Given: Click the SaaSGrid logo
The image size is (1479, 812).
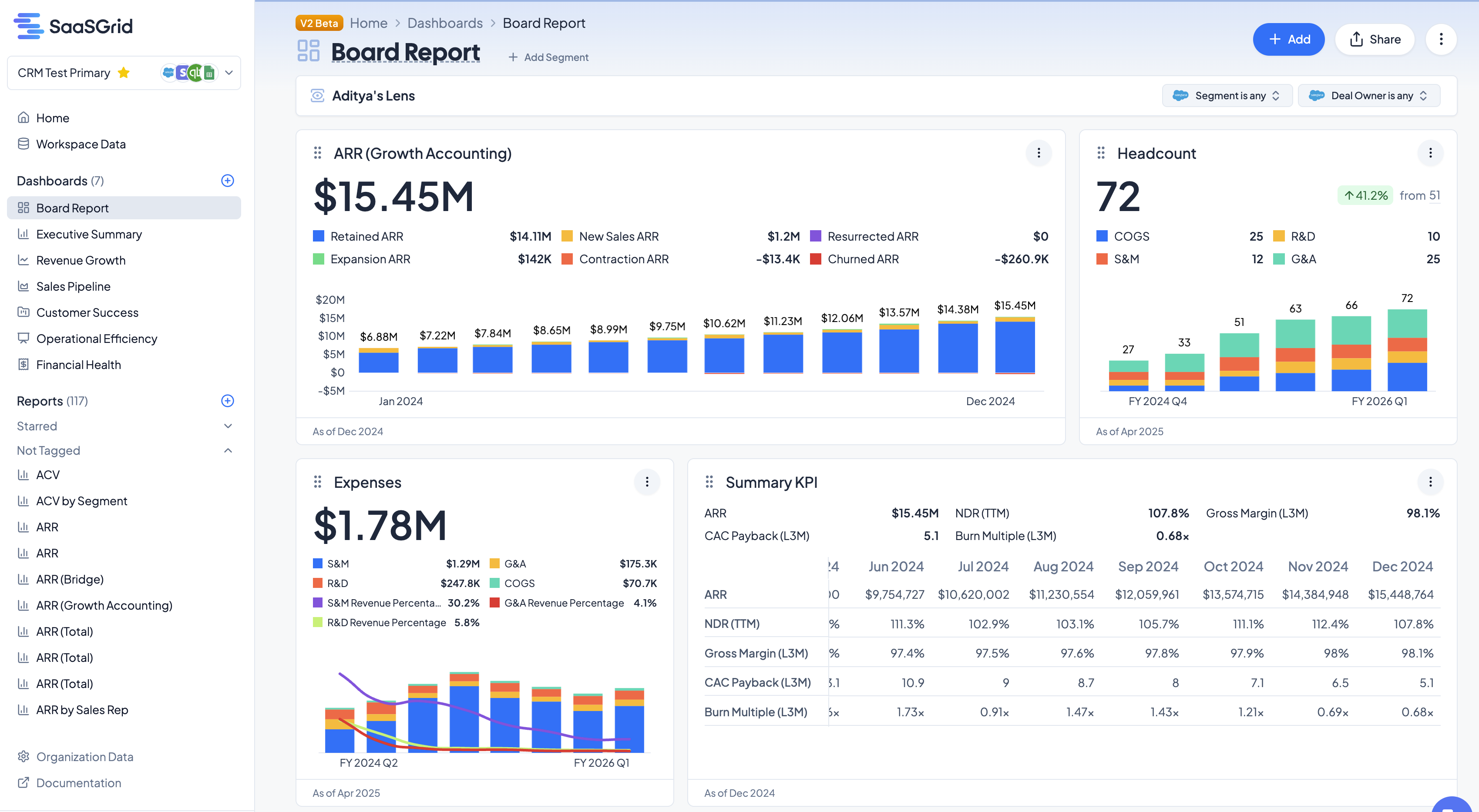Looking at the screenshot, I should click(x=74, y=26).
